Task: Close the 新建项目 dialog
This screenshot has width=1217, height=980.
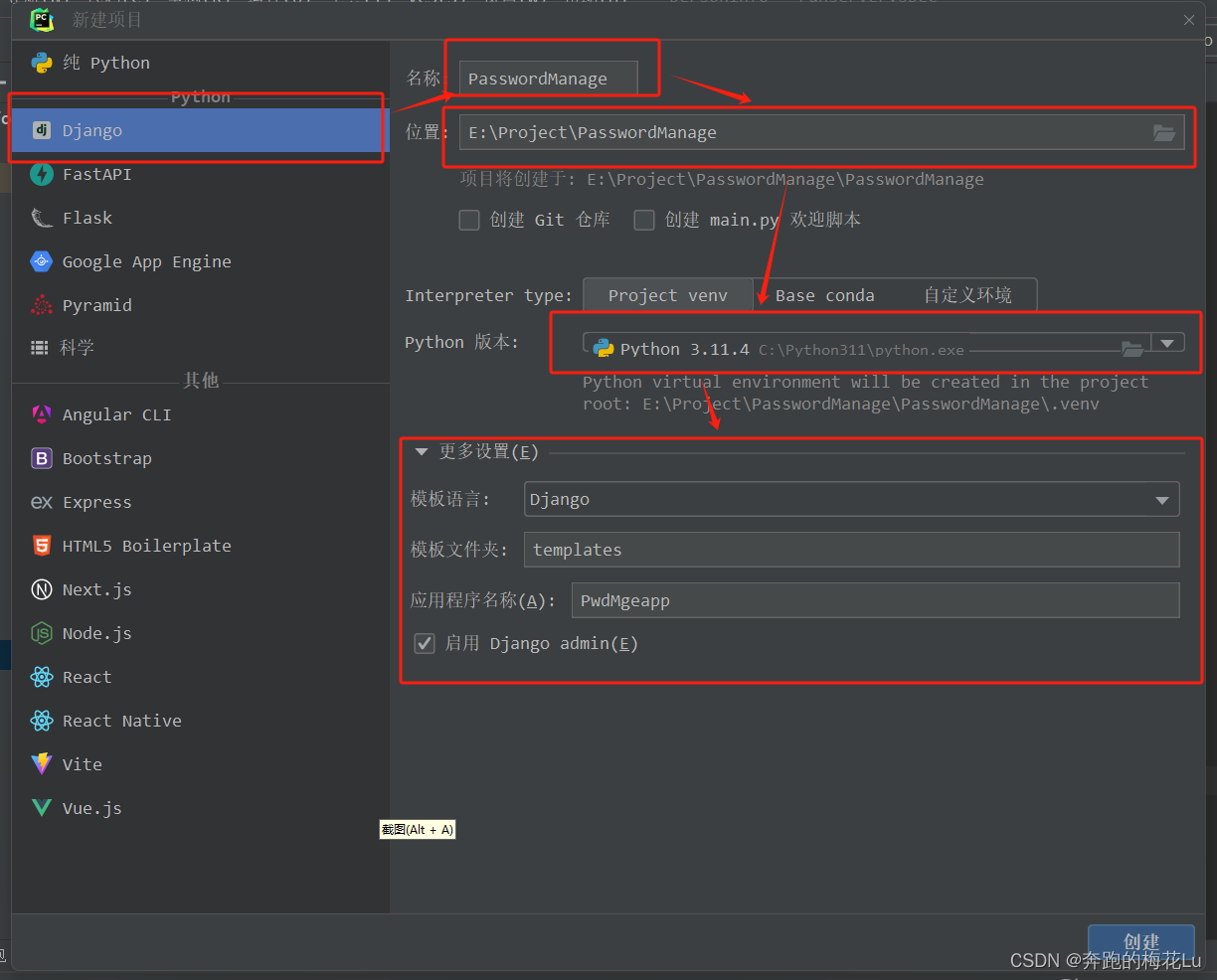Action: 1189,20
